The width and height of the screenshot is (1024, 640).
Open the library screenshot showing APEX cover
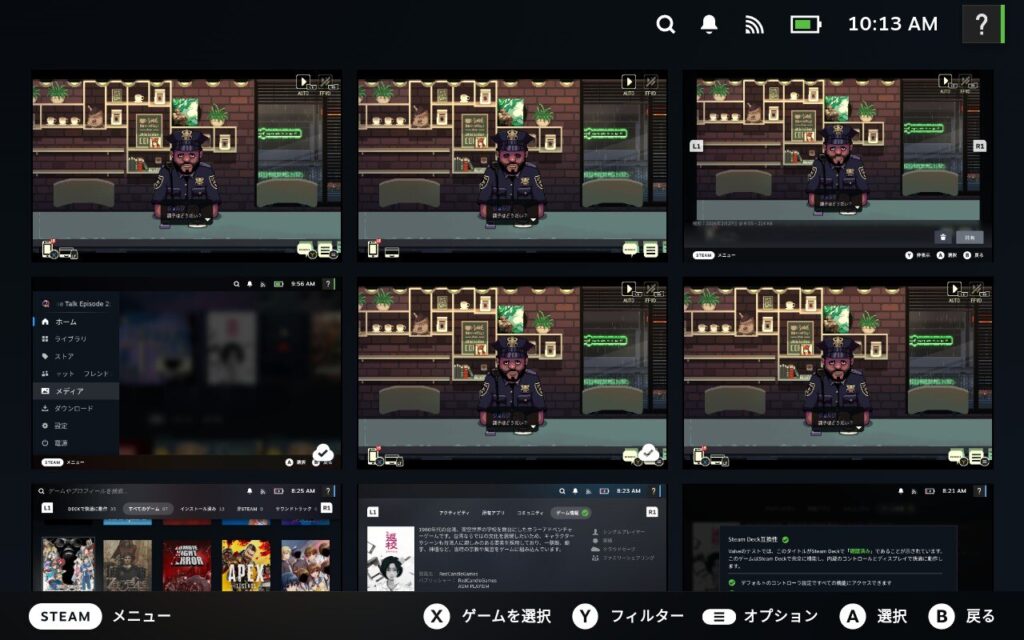(x=186, y=538)
